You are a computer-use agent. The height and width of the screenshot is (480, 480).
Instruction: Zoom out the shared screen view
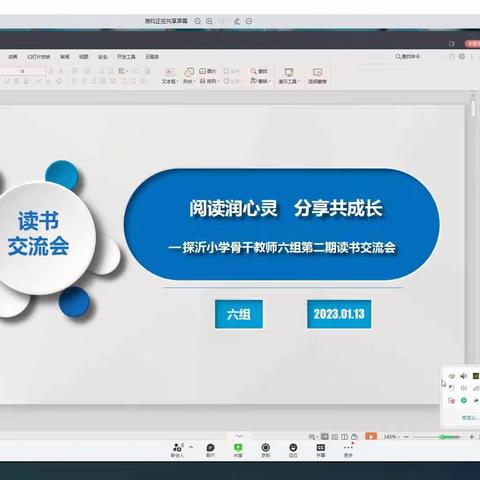pyautogui.click(x=197, y=21)
